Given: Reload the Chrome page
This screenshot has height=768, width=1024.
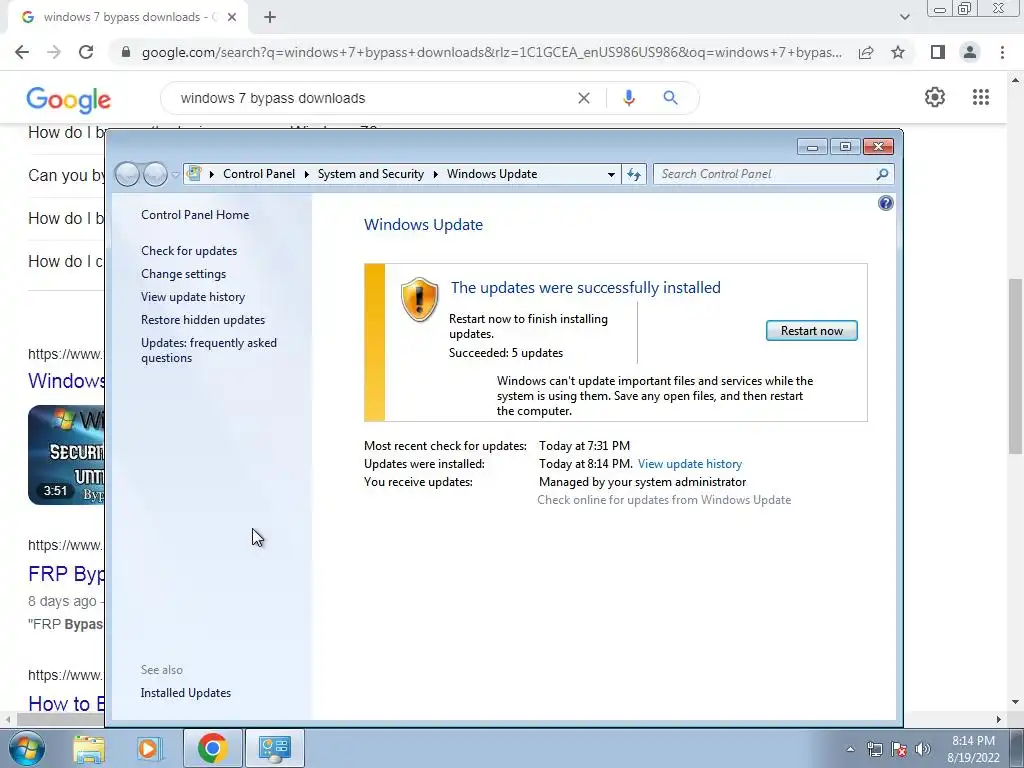Looking at the screenshot, I should tap(86, 52).
